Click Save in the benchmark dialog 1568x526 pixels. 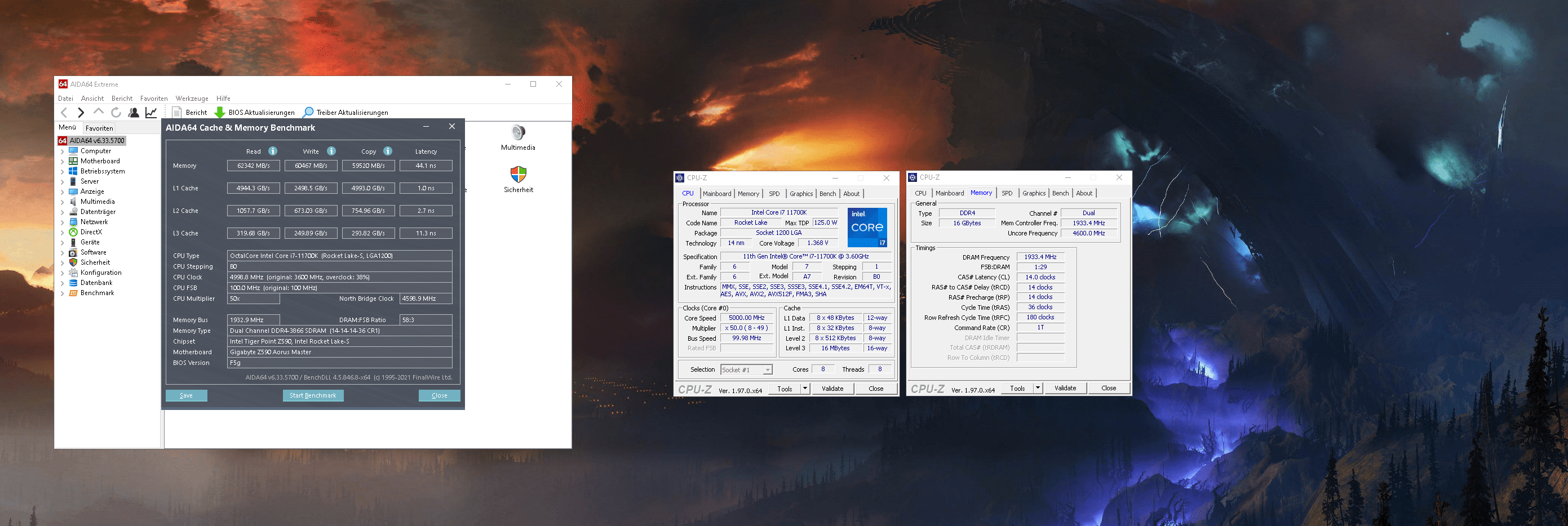[186, 396]
